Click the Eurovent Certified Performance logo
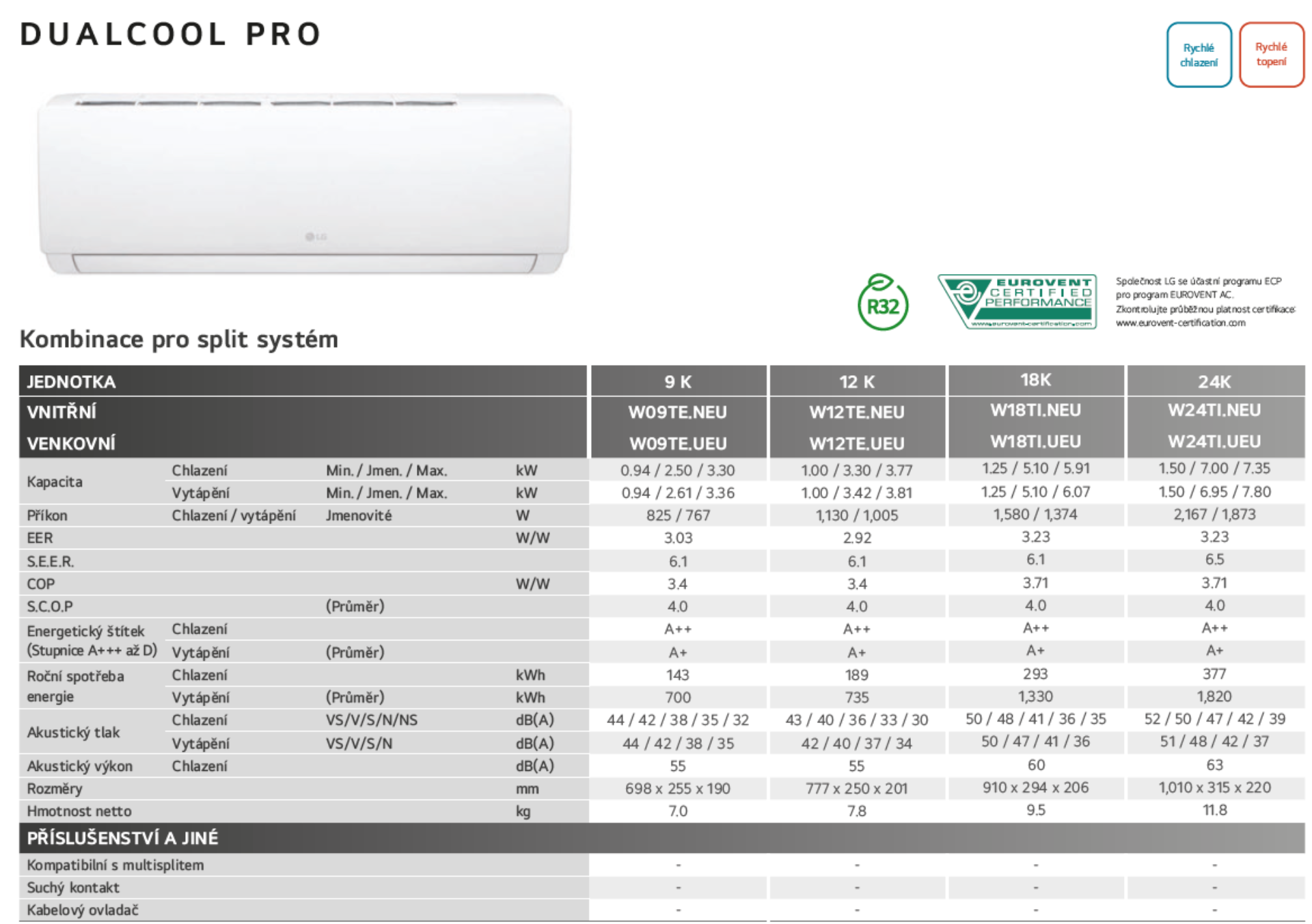Image resolution: width=1312 pixels, height=924 pixels. click(x=1018, y=301)
